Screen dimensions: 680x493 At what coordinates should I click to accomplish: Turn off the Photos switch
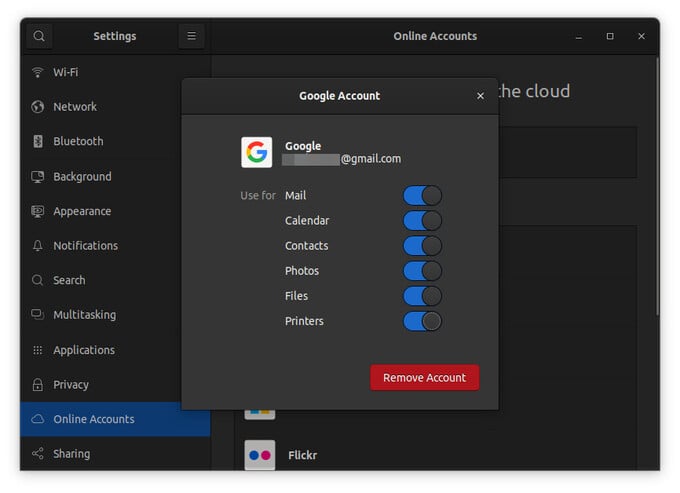point(422,271)
